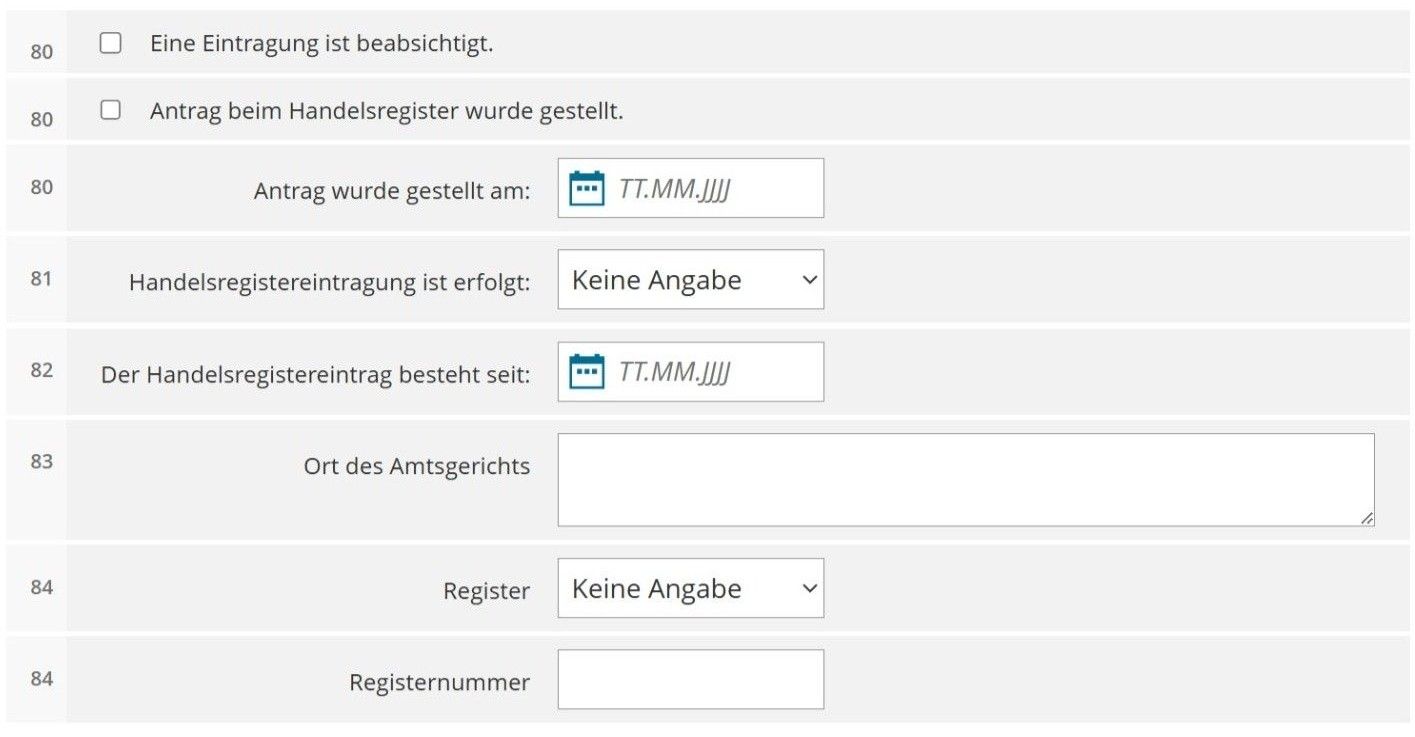Click the label text Eine Eintragung ist beabsichtigt
This screenshot has width=1415, height=737.
(x=322, y=44)
